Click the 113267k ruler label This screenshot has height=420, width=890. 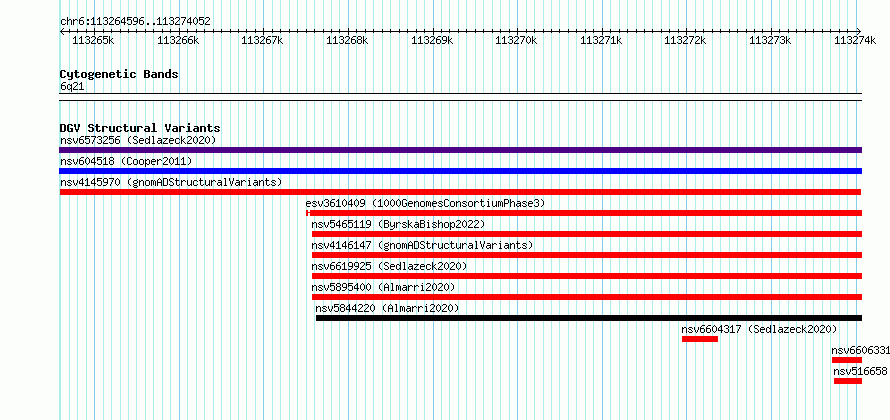click(x=263, y=40)
